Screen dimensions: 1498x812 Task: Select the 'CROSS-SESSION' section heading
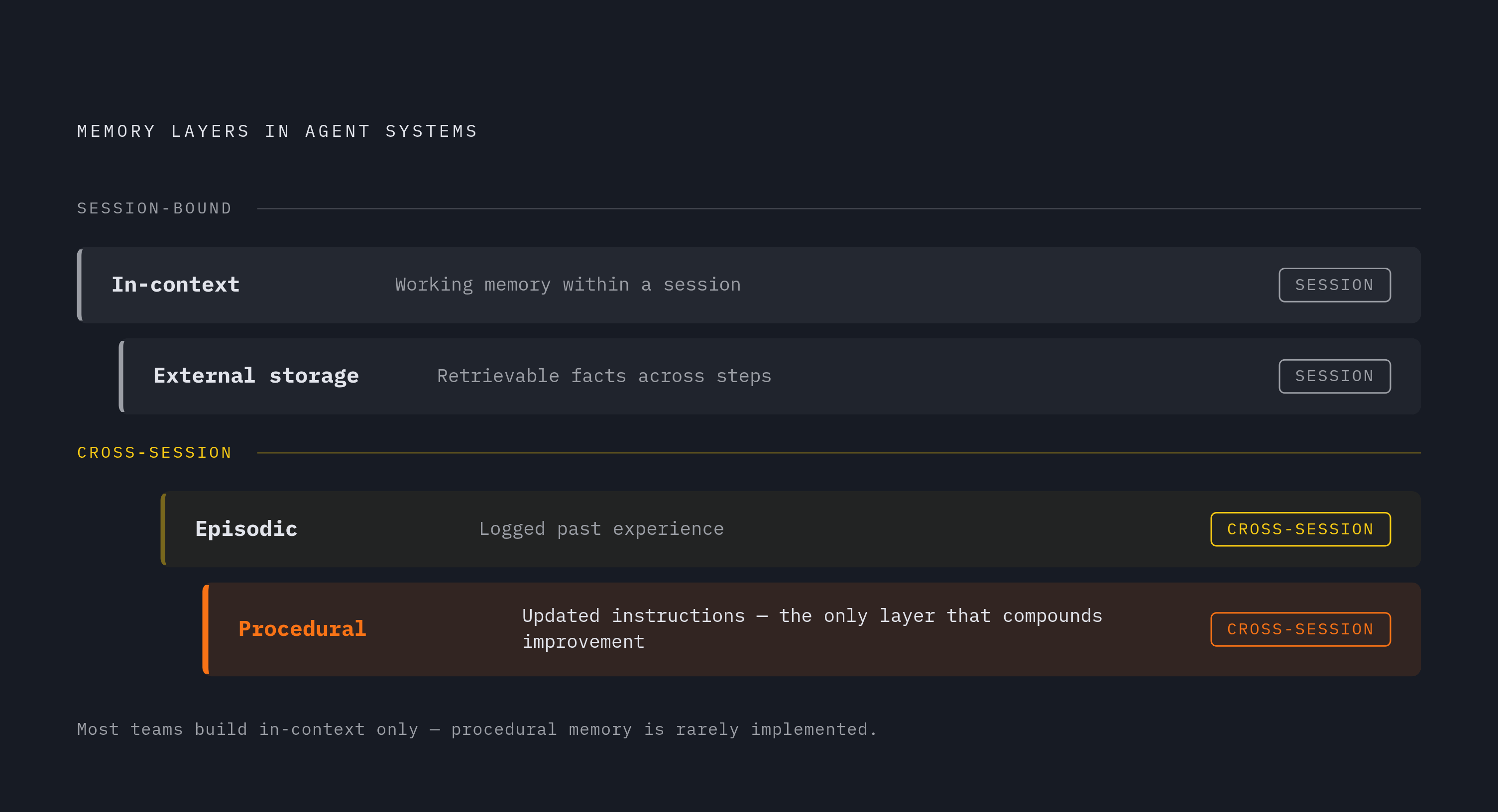pyautogui.click(x=155, y=452)
